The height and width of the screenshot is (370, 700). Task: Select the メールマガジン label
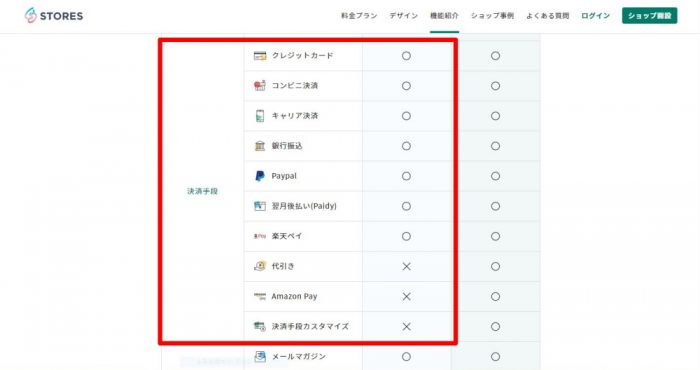(299, 356)
